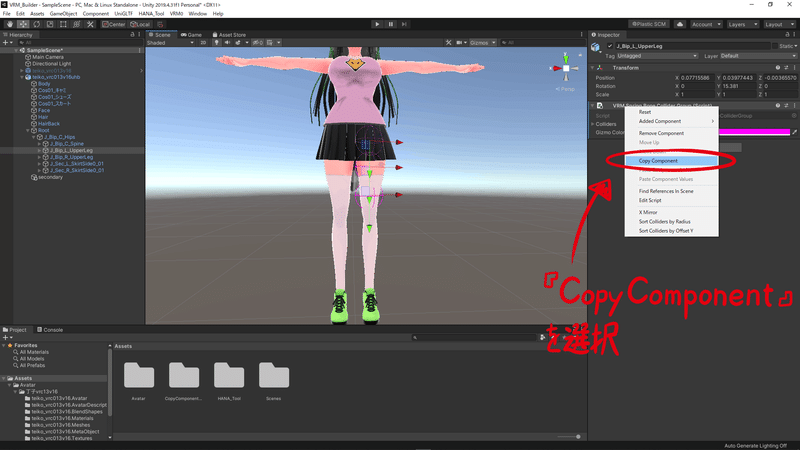Image resolution: width=800 pixels, height=450 pixels.
Task: Click the Hierarchy add plus button
Action: [6, 42]
